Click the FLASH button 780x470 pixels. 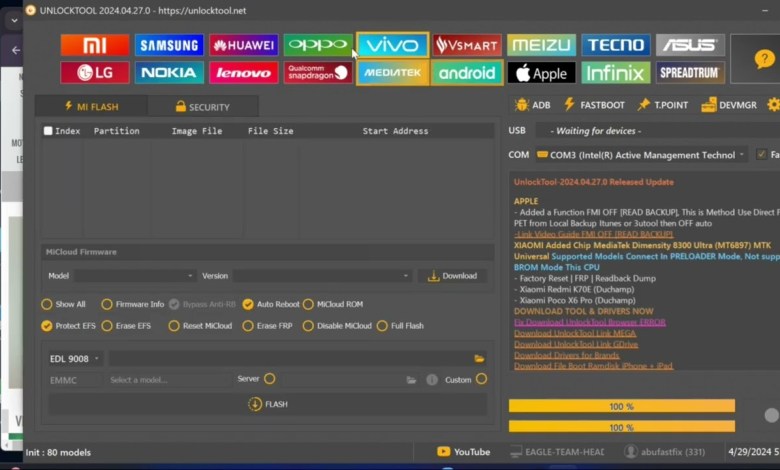pyautogui.click(x=268, y=404)
